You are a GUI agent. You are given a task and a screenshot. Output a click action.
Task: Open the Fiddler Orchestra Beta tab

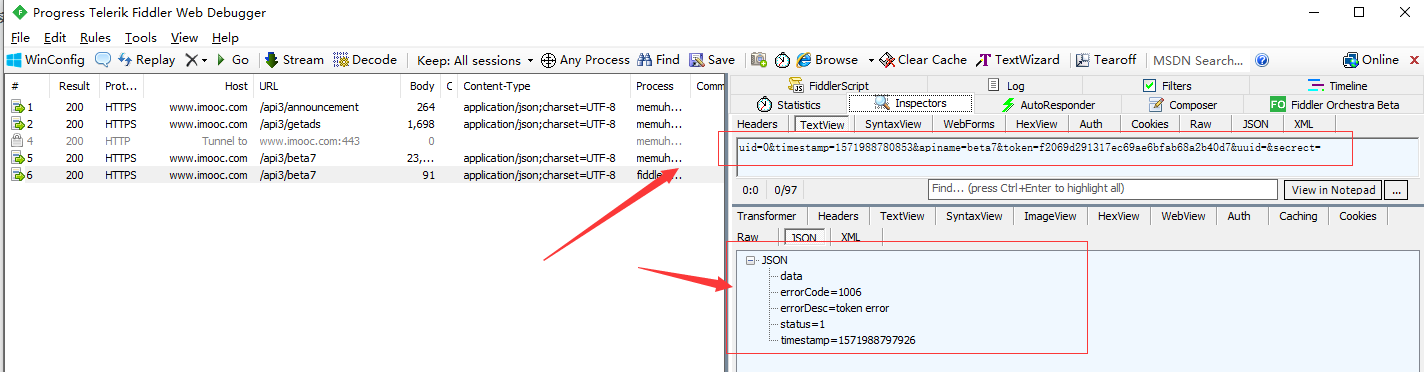tap(1335, 104)
